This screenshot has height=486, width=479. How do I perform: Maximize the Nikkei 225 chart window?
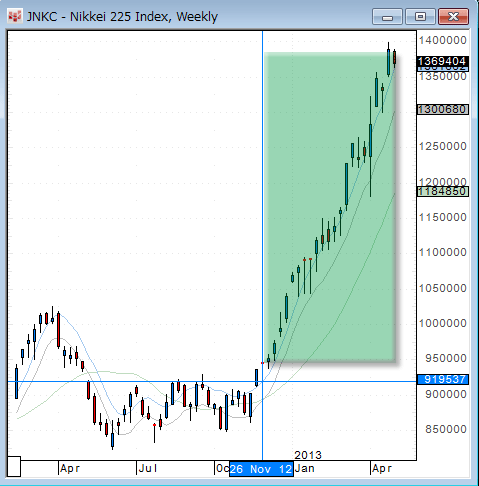(420, 17)
